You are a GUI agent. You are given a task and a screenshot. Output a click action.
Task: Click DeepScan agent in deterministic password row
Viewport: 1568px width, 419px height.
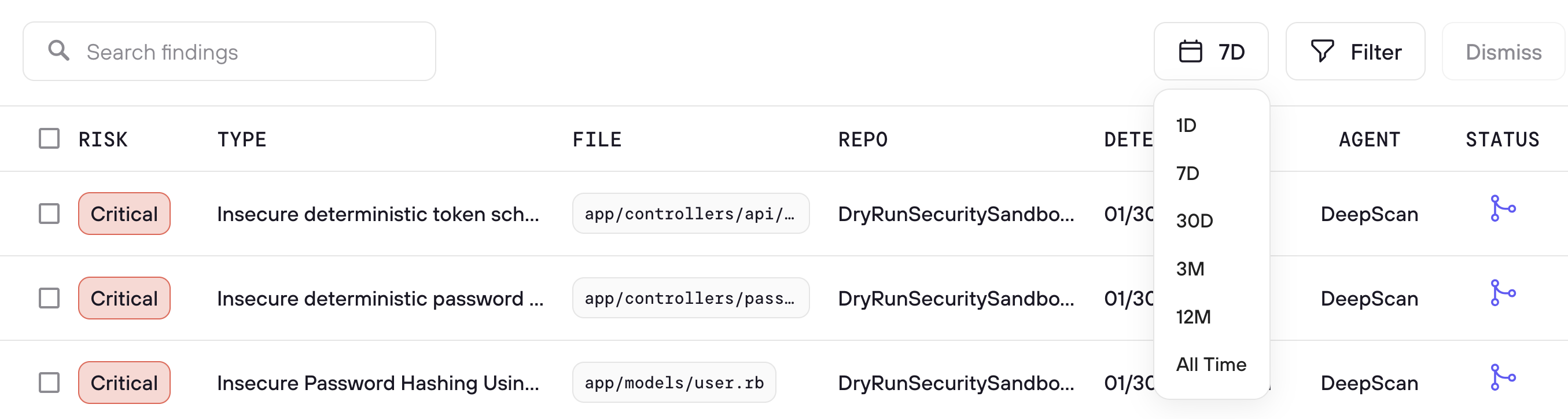click(x=1369, y=299)
